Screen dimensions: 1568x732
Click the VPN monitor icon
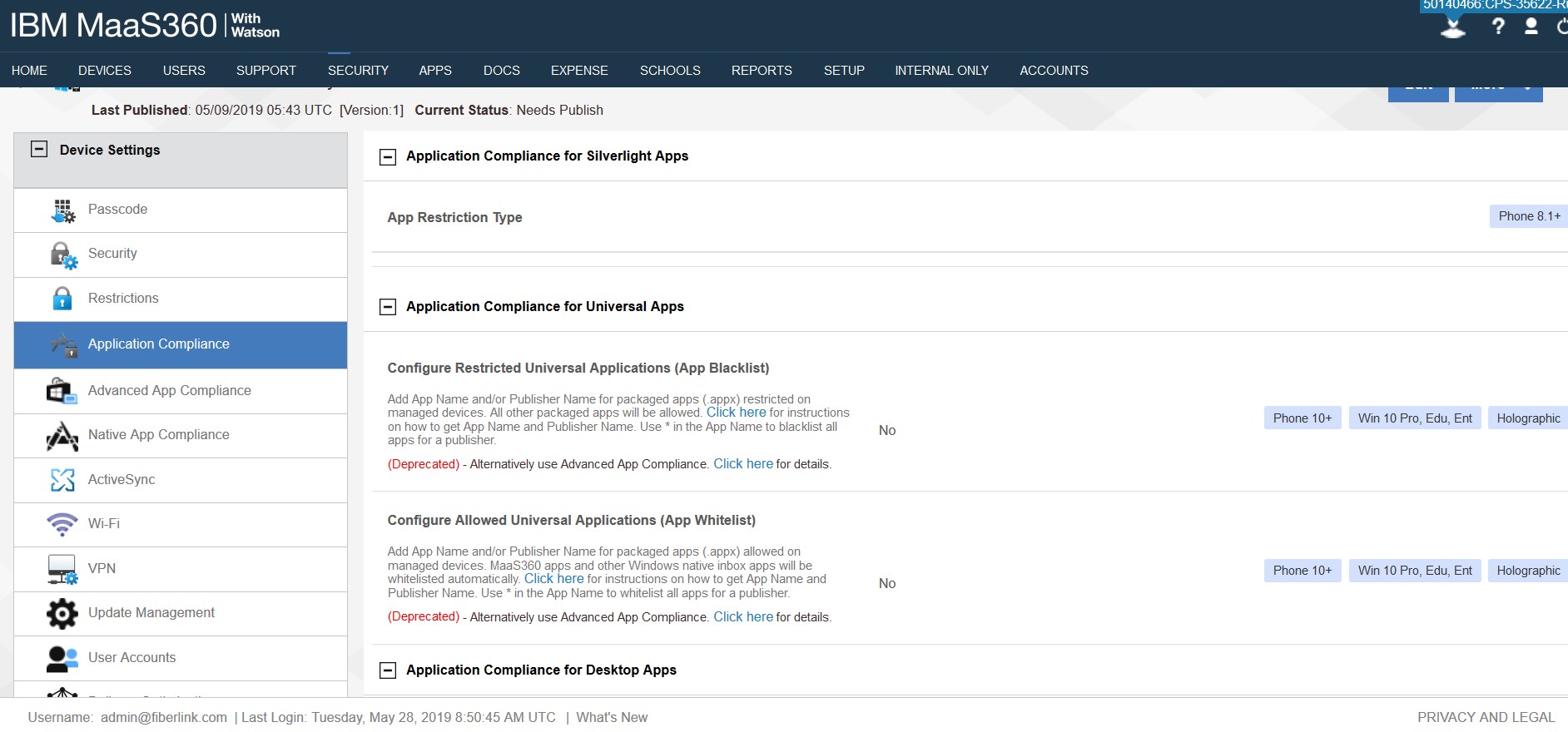[x=62, y=569]
